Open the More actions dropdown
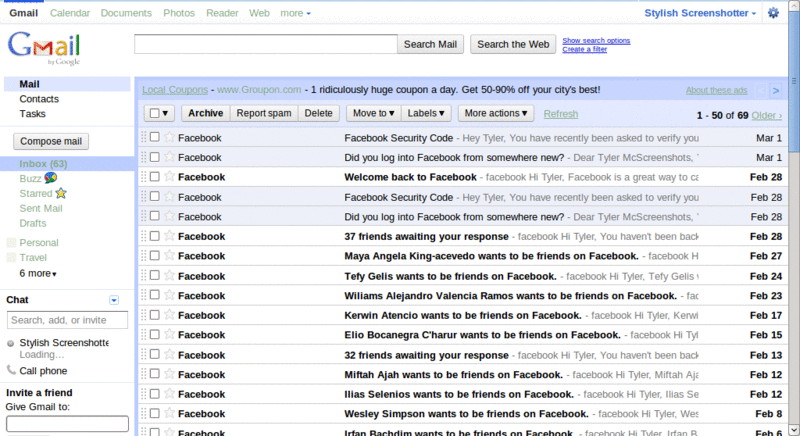This screenshot has width=800, height=436. [x=495, y=113]
